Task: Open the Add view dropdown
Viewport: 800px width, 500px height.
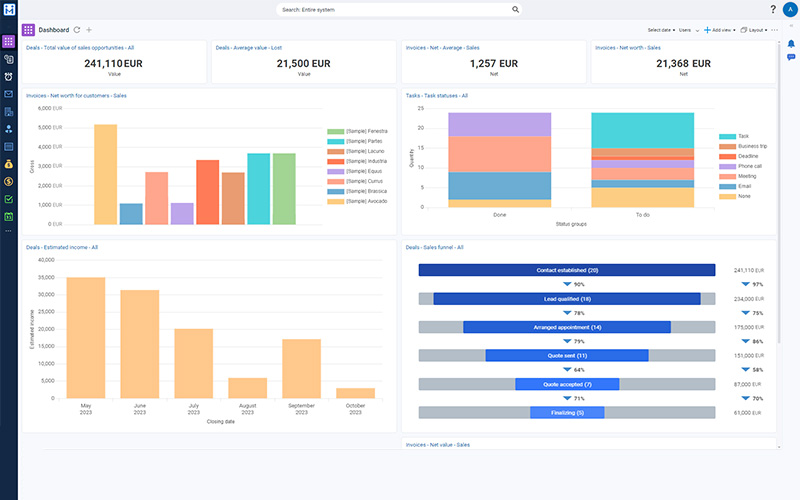Action: (x=719, y=30)
